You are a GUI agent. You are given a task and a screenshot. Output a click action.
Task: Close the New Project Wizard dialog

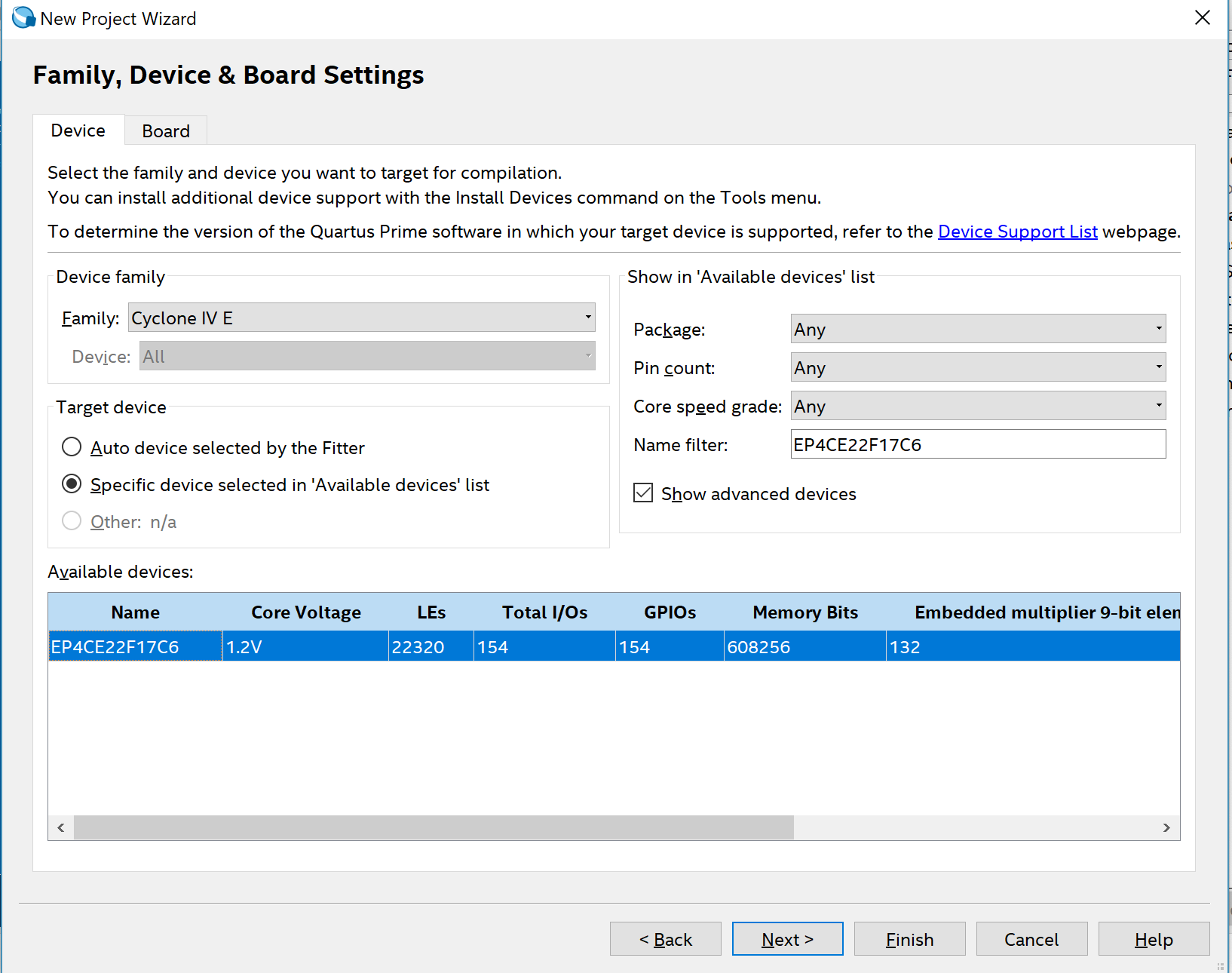point(1202,17)
